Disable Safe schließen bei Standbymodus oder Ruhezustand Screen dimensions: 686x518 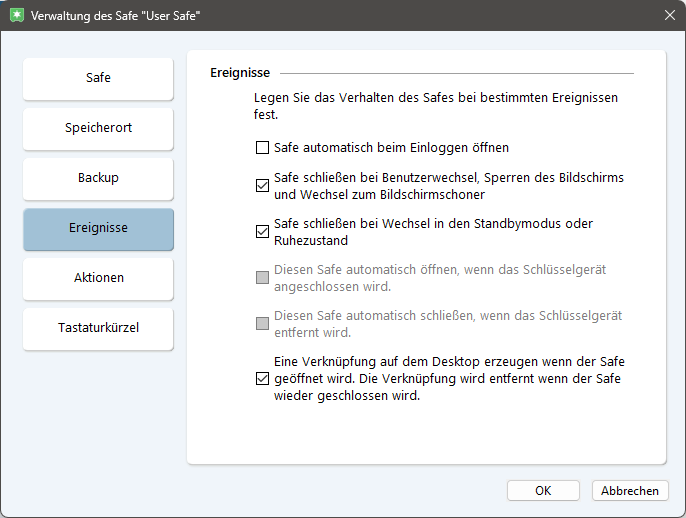coord(263,232)
